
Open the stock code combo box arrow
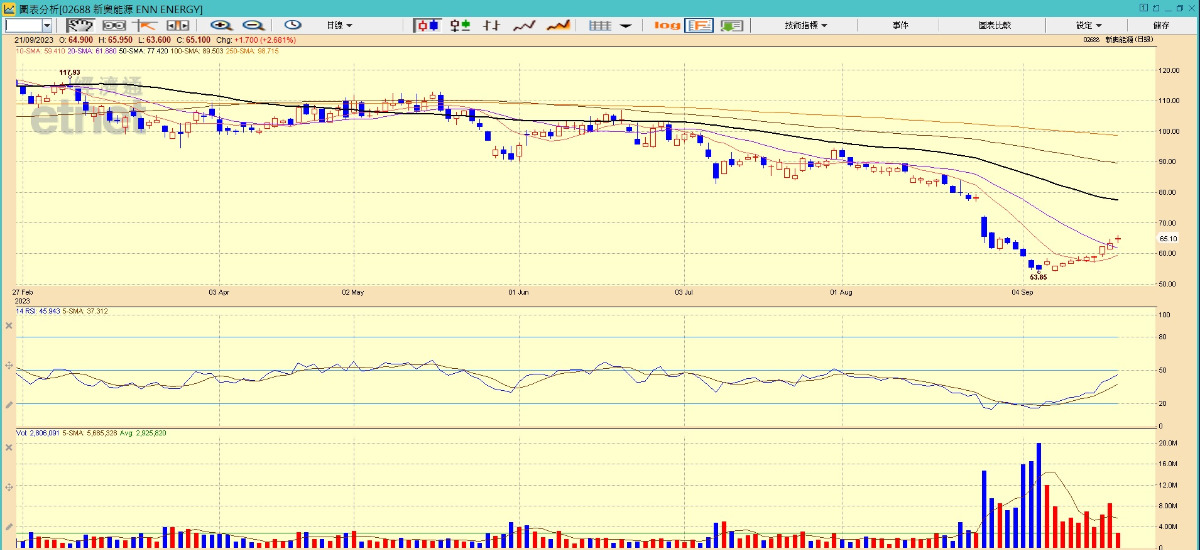[x=47, y=25]
